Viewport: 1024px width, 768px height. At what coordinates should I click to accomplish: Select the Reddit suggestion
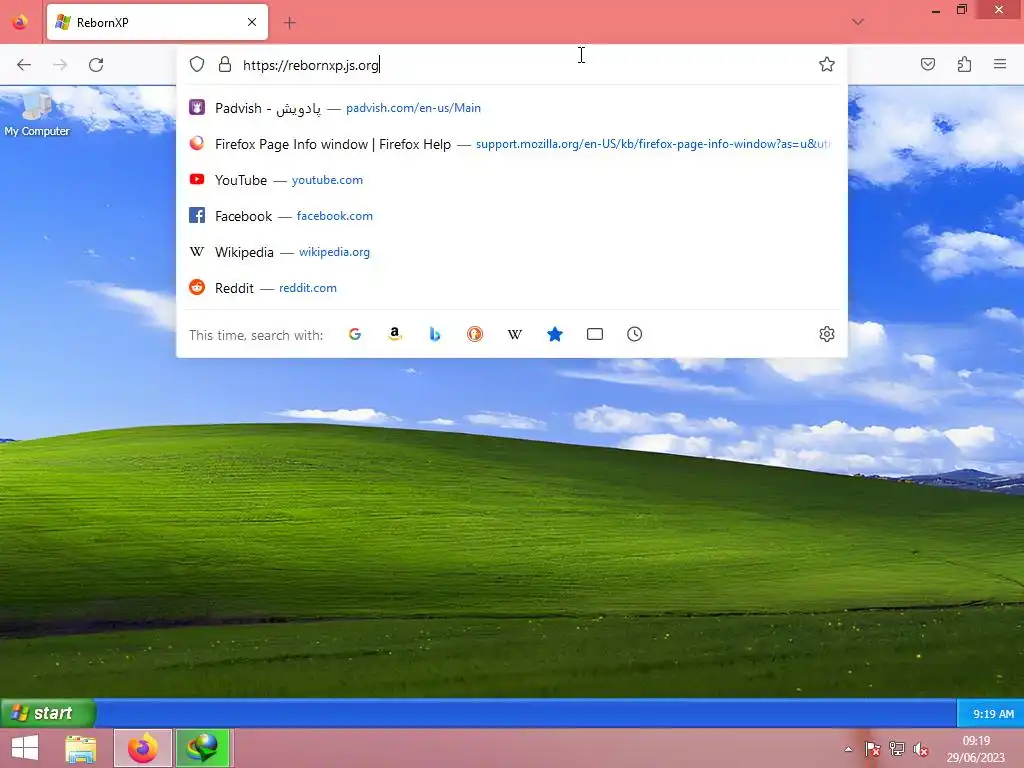point(512,287)
